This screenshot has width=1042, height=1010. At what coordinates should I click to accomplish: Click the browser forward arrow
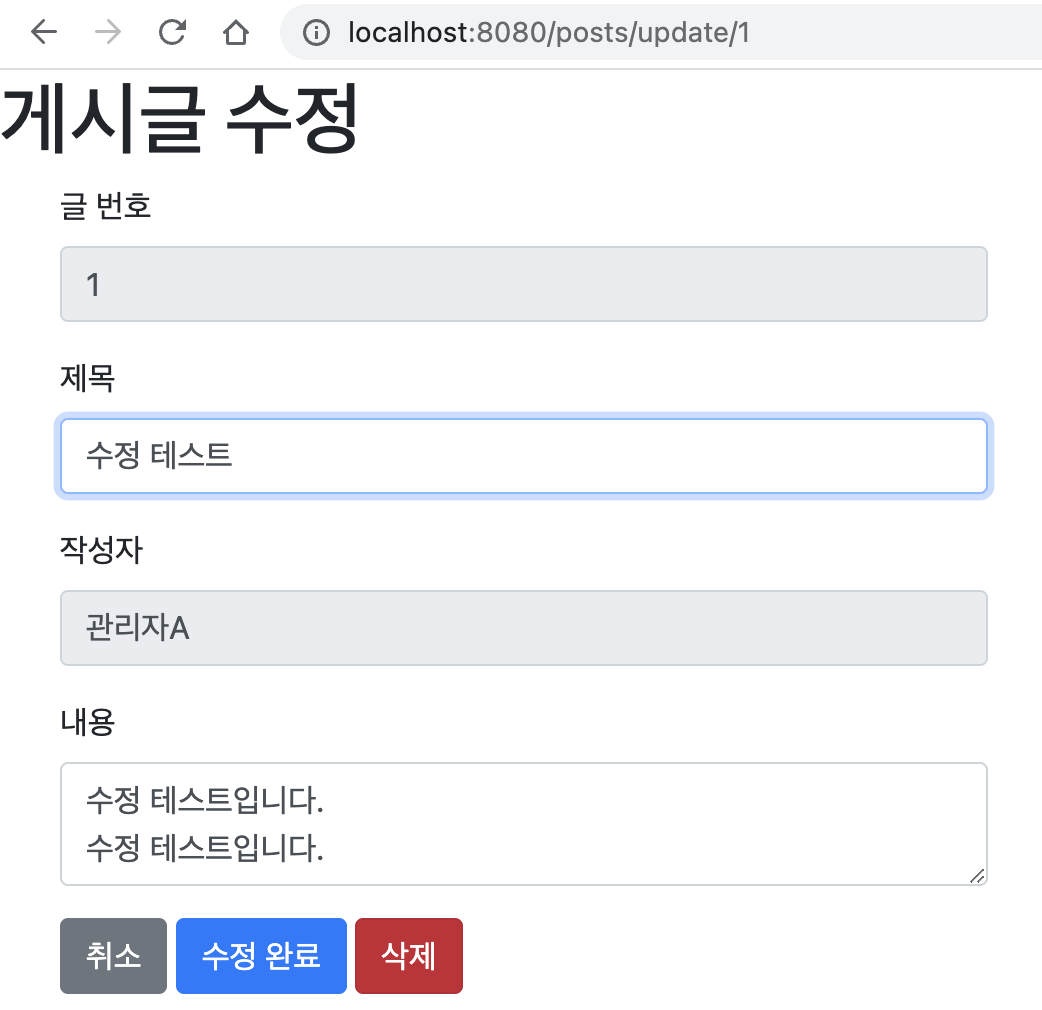tap(108, 32)
